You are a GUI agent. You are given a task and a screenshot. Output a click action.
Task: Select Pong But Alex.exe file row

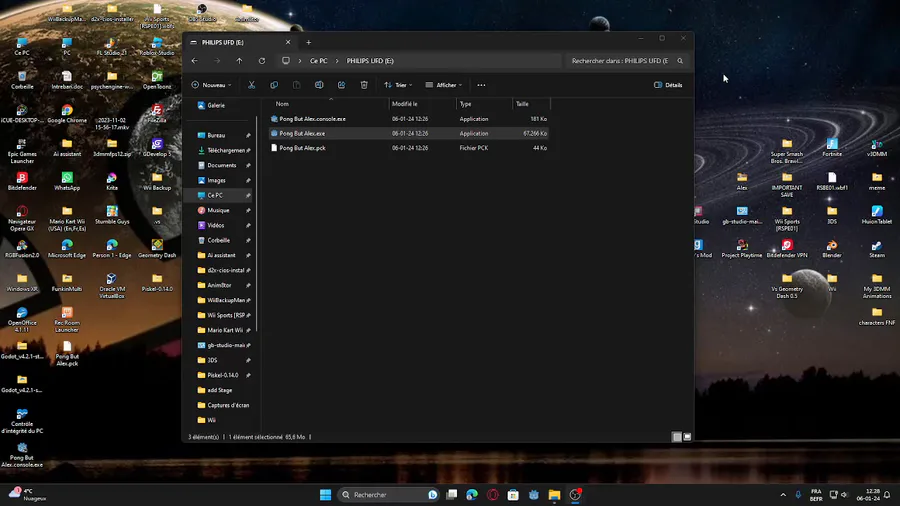[409, 133]
